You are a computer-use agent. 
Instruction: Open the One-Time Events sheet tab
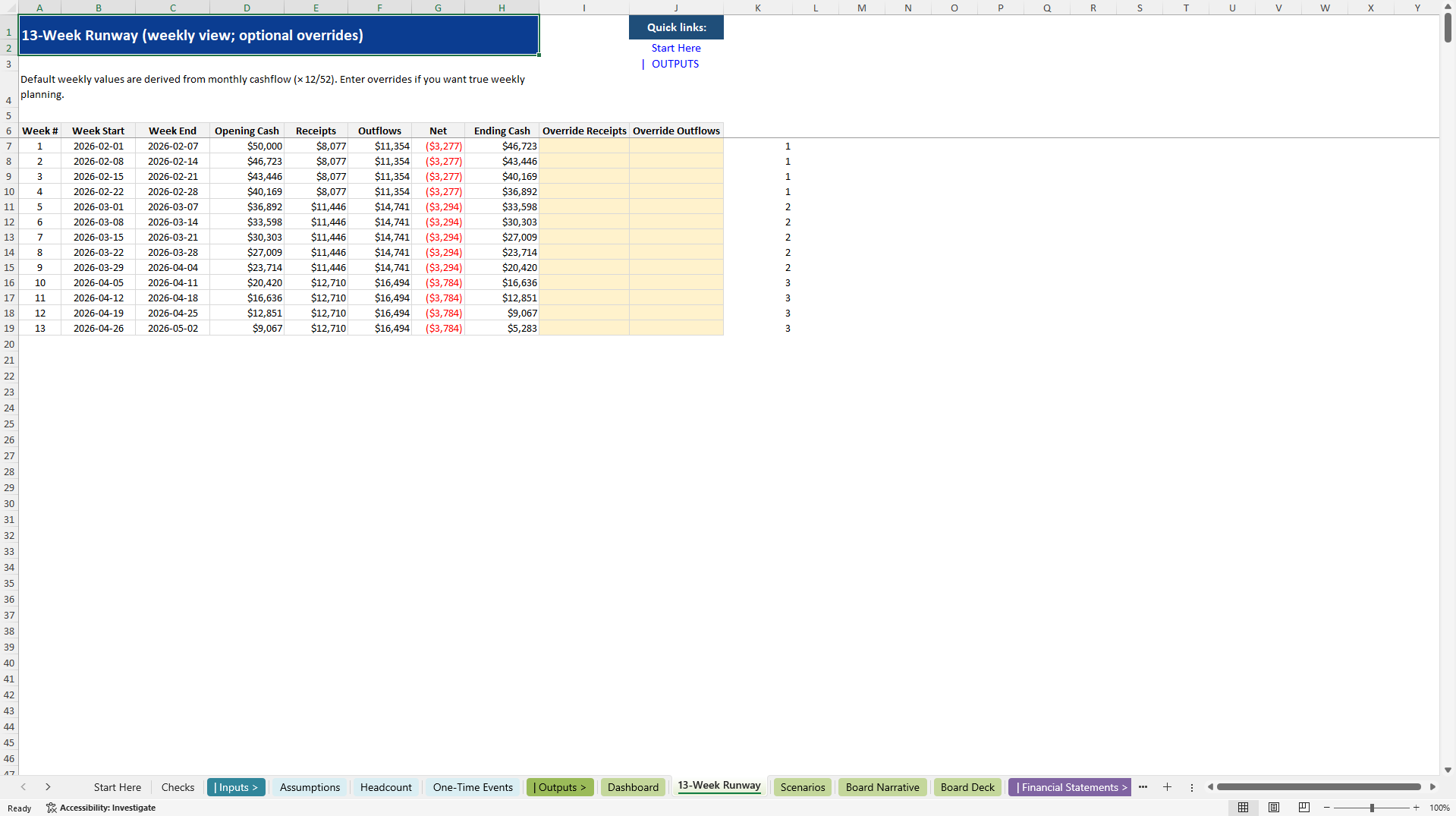473,787
